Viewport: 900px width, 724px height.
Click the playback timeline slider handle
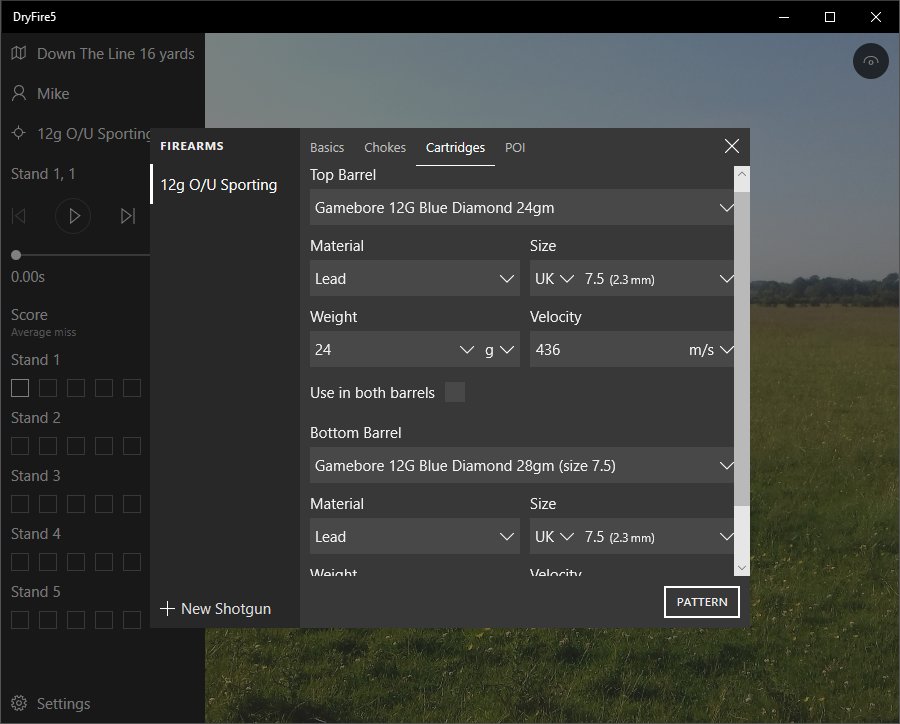tap(16, 255)
